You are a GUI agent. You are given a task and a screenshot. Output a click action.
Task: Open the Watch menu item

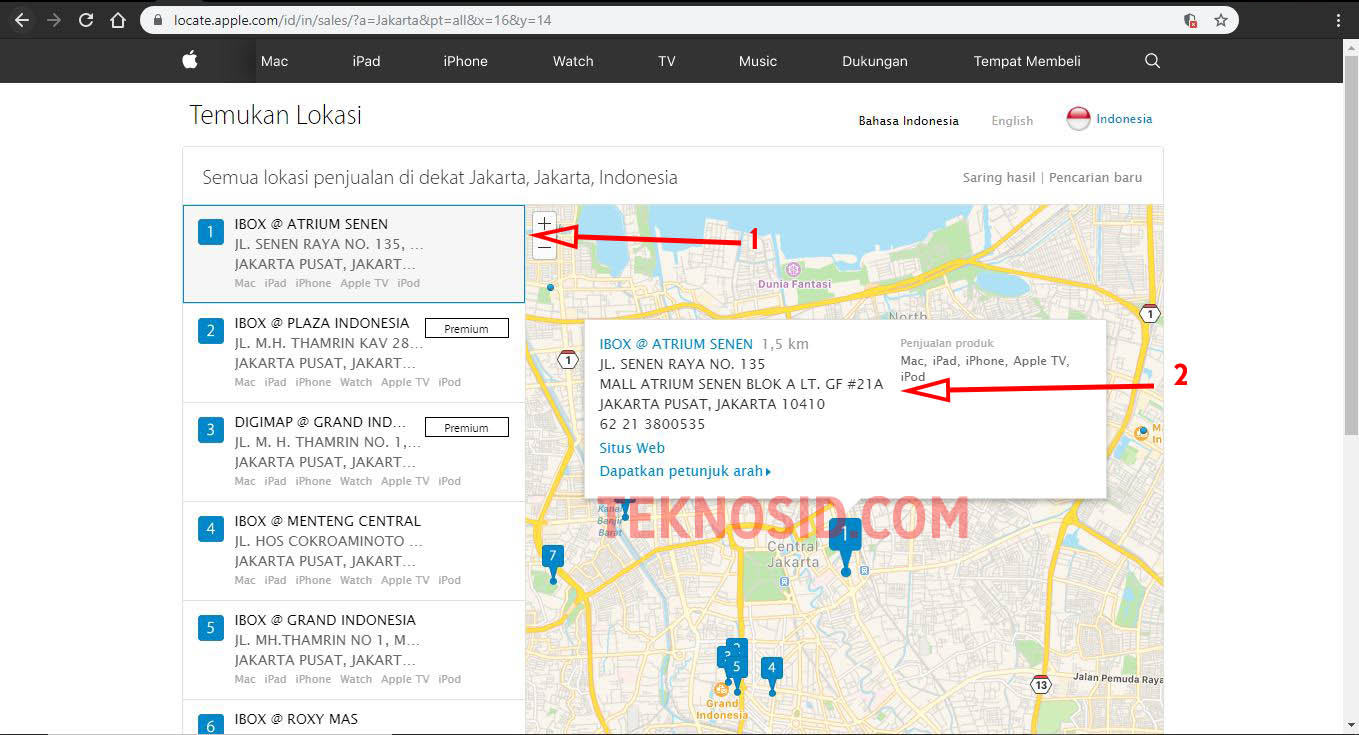(x=573, y=61)
